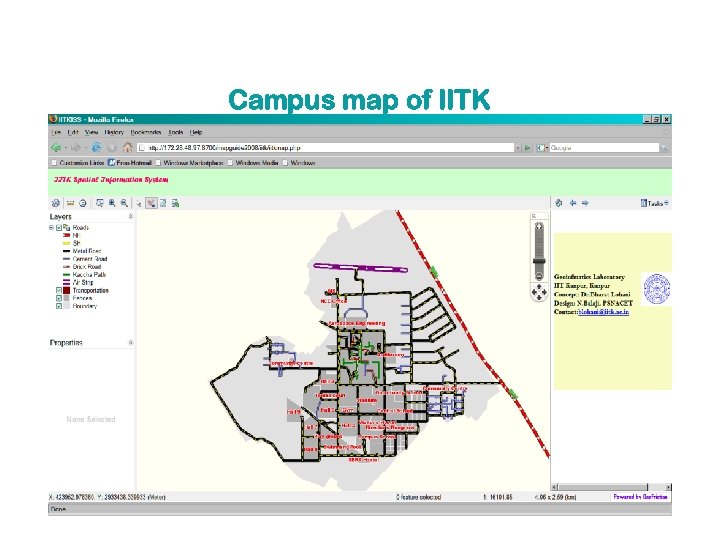Image resolution: width=720 pixels, height=540 pixels.
Task: Click the Print map icon in map toolbar
Action: pos(56,203)
